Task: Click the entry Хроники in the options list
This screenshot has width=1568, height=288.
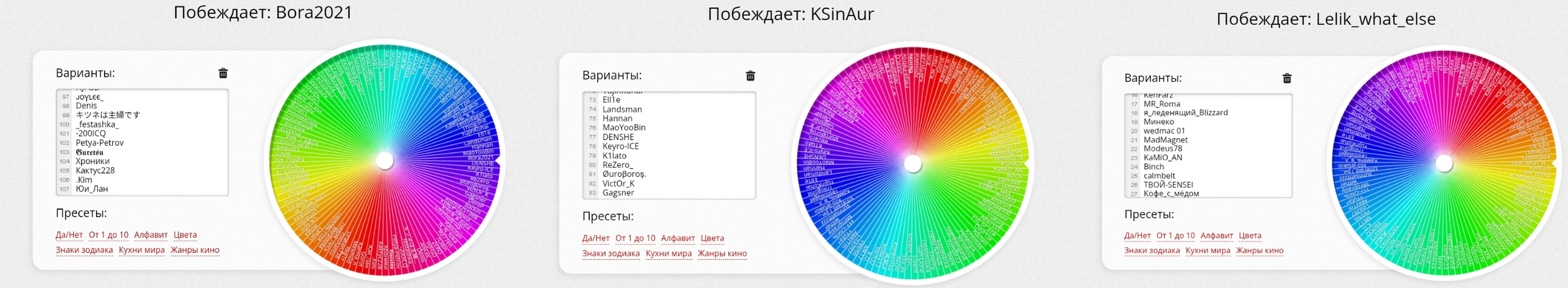Action: (x=93, y=161)
